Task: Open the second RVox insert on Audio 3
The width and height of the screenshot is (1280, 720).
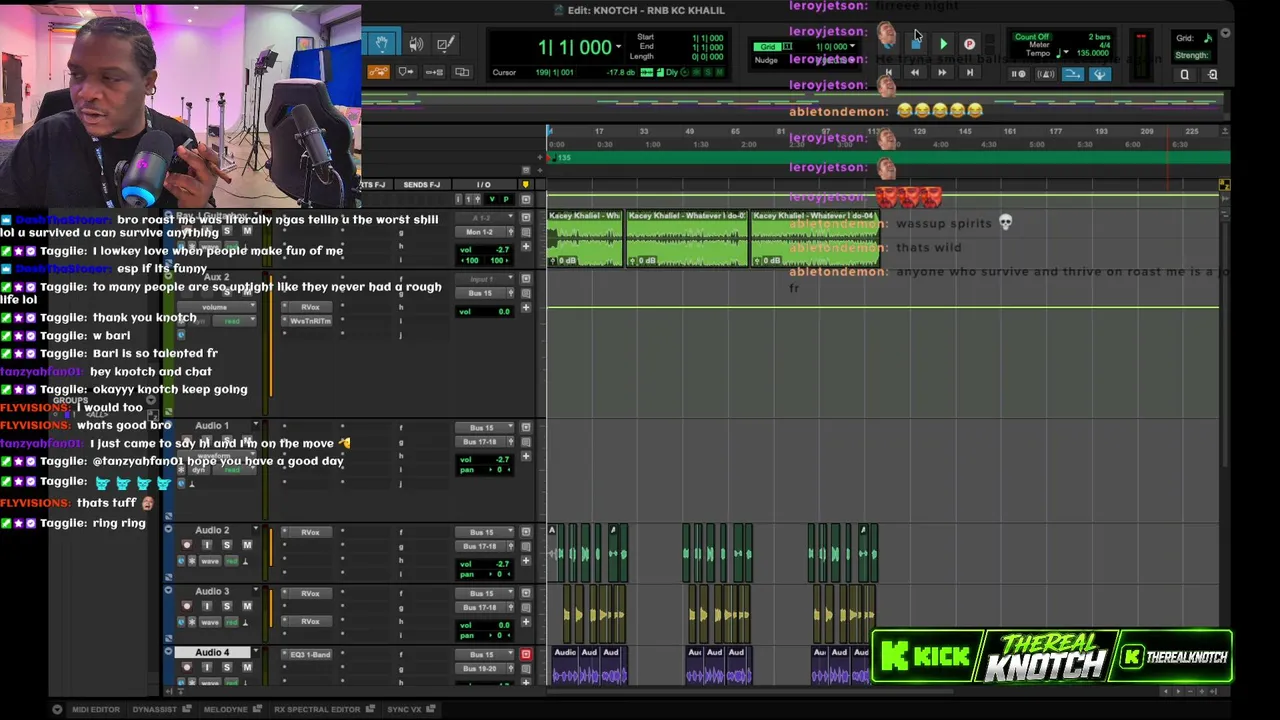Action: click(309, 622)
